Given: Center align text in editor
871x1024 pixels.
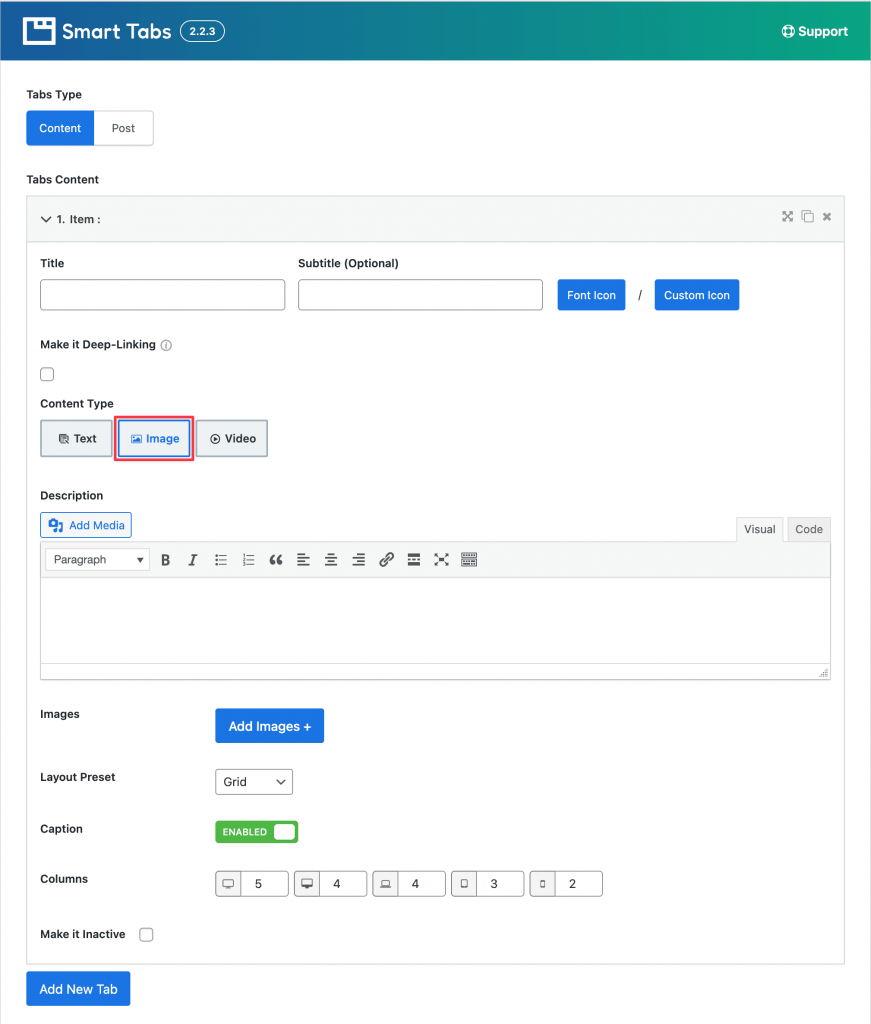Looking at the screenshot, I should tap(331, 560).
